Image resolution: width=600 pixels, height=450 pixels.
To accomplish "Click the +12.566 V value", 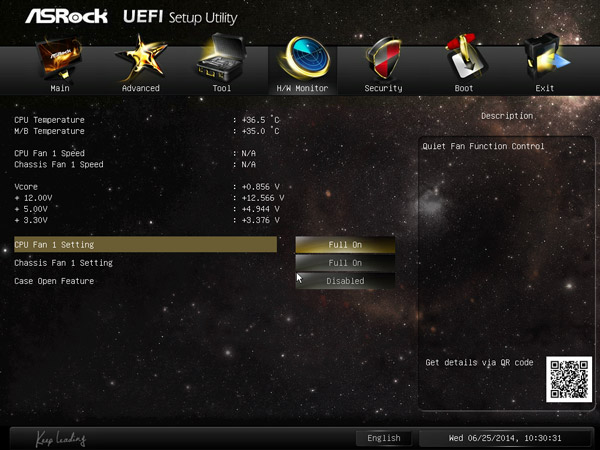I will (x=262, y=198).
